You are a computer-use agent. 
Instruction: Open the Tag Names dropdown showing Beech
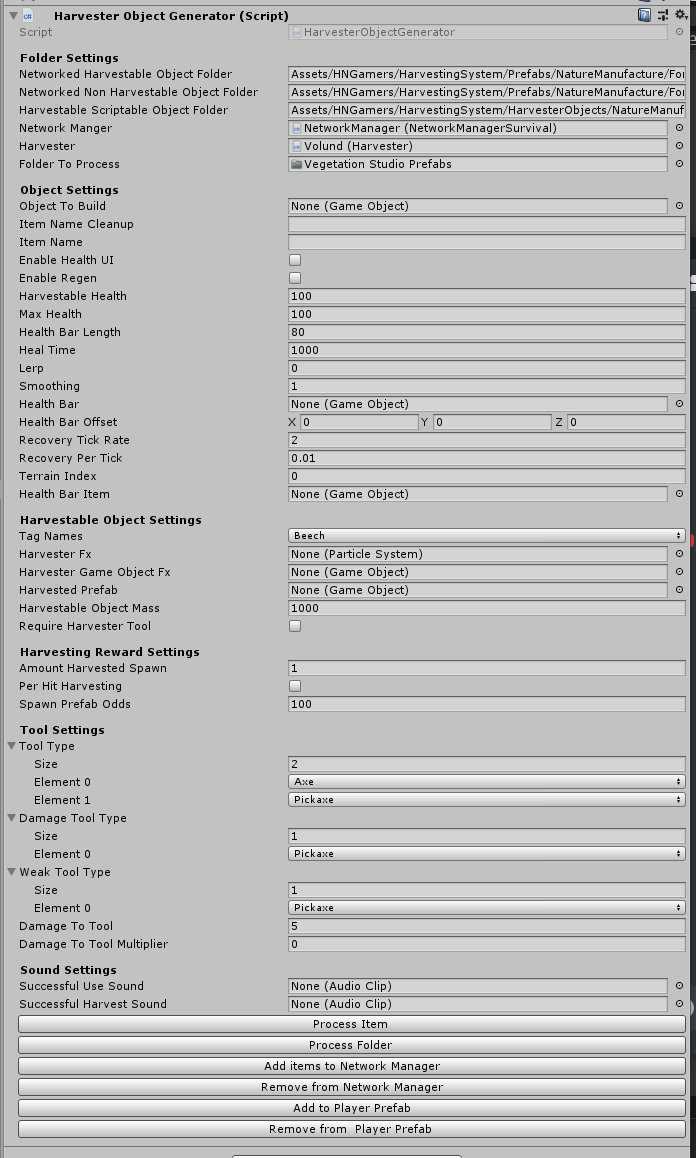tap(486, 536)
